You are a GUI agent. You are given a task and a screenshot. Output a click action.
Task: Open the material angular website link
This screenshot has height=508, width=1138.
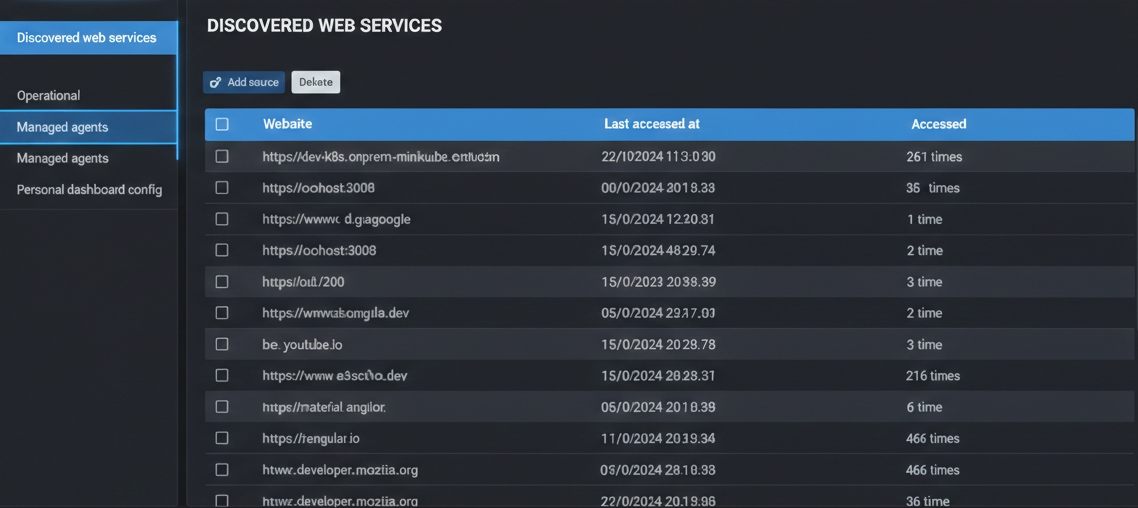click(324, 407)
